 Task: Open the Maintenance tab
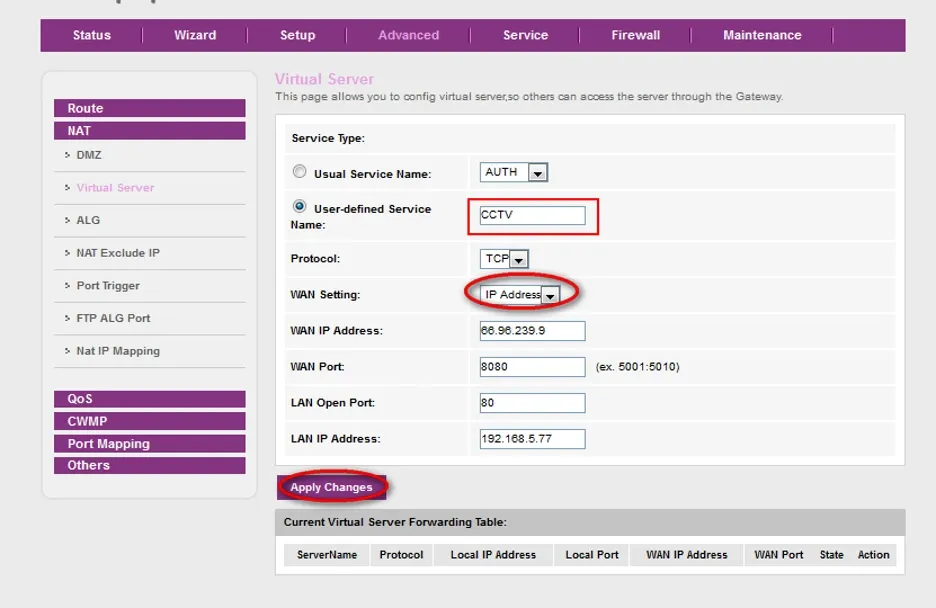(762, 35)
